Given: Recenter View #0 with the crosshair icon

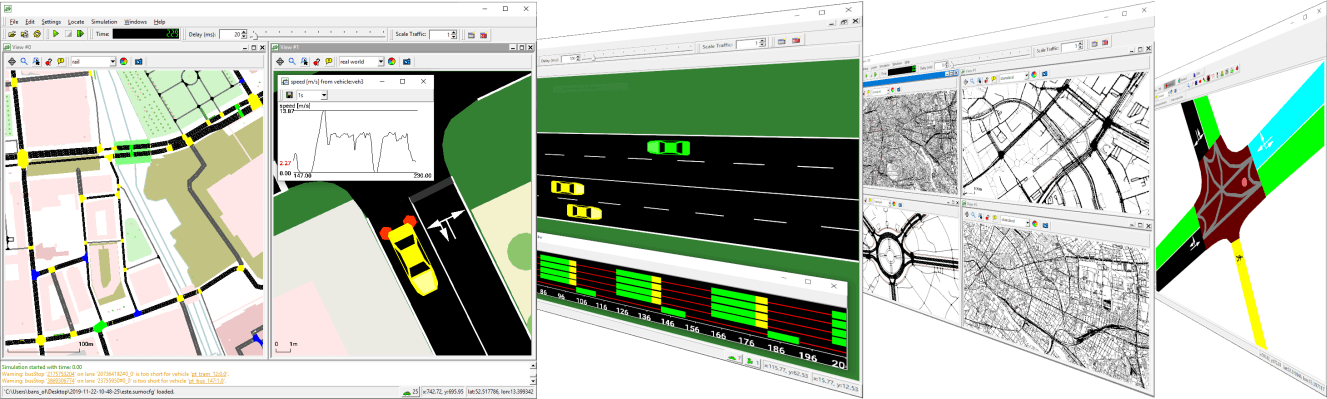Looking at the screenshot, I should tap(12, 61).
